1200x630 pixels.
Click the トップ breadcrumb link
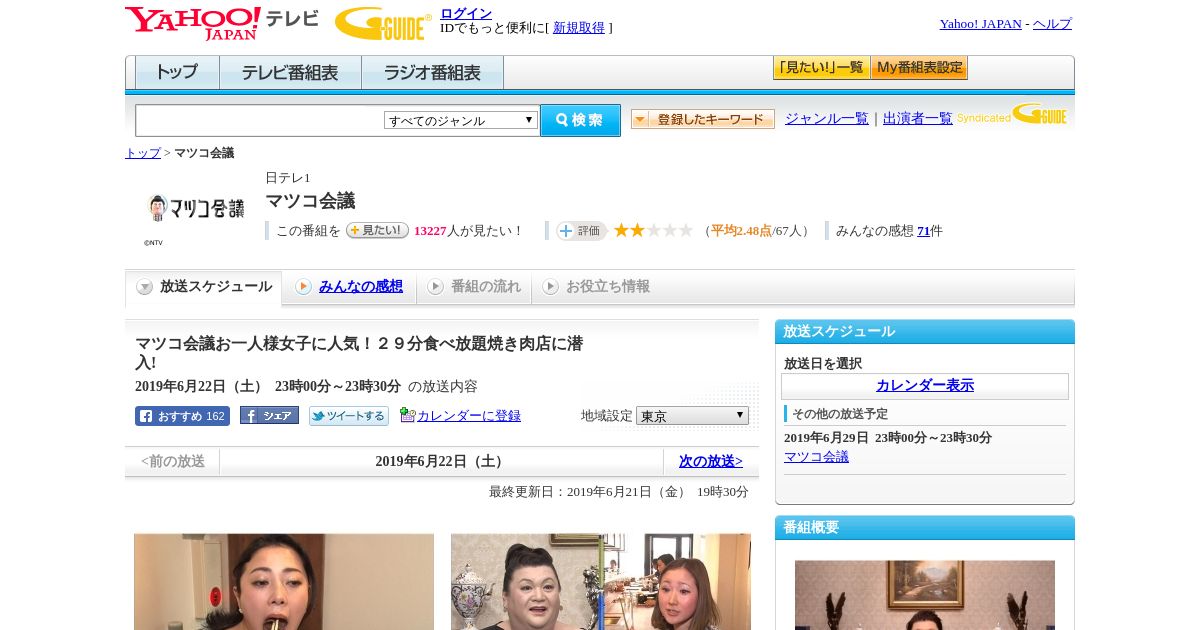143,153
